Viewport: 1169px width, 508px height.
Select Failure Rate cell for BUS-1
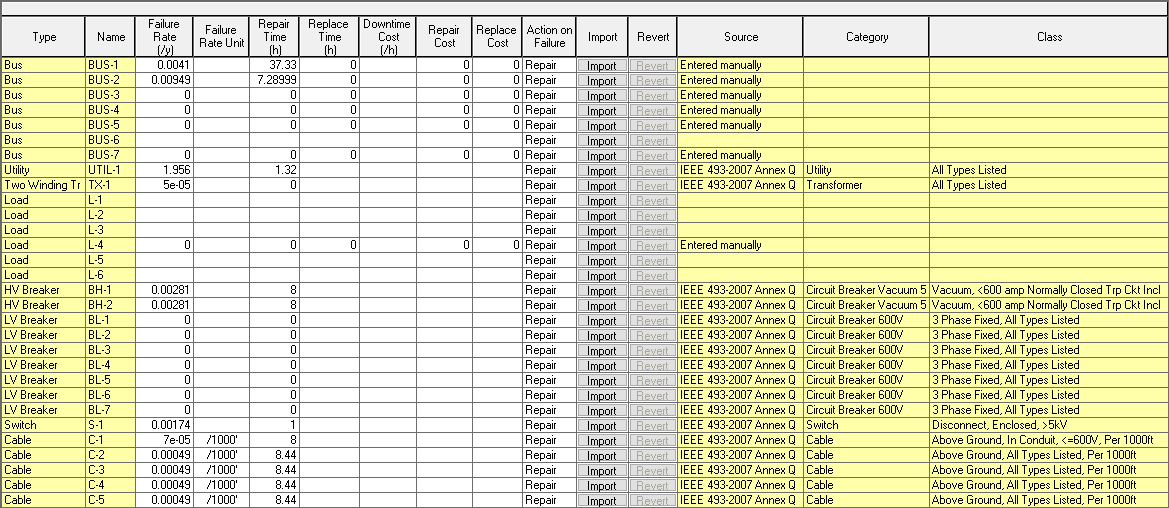pyautogui.click(x=164, y=65)
